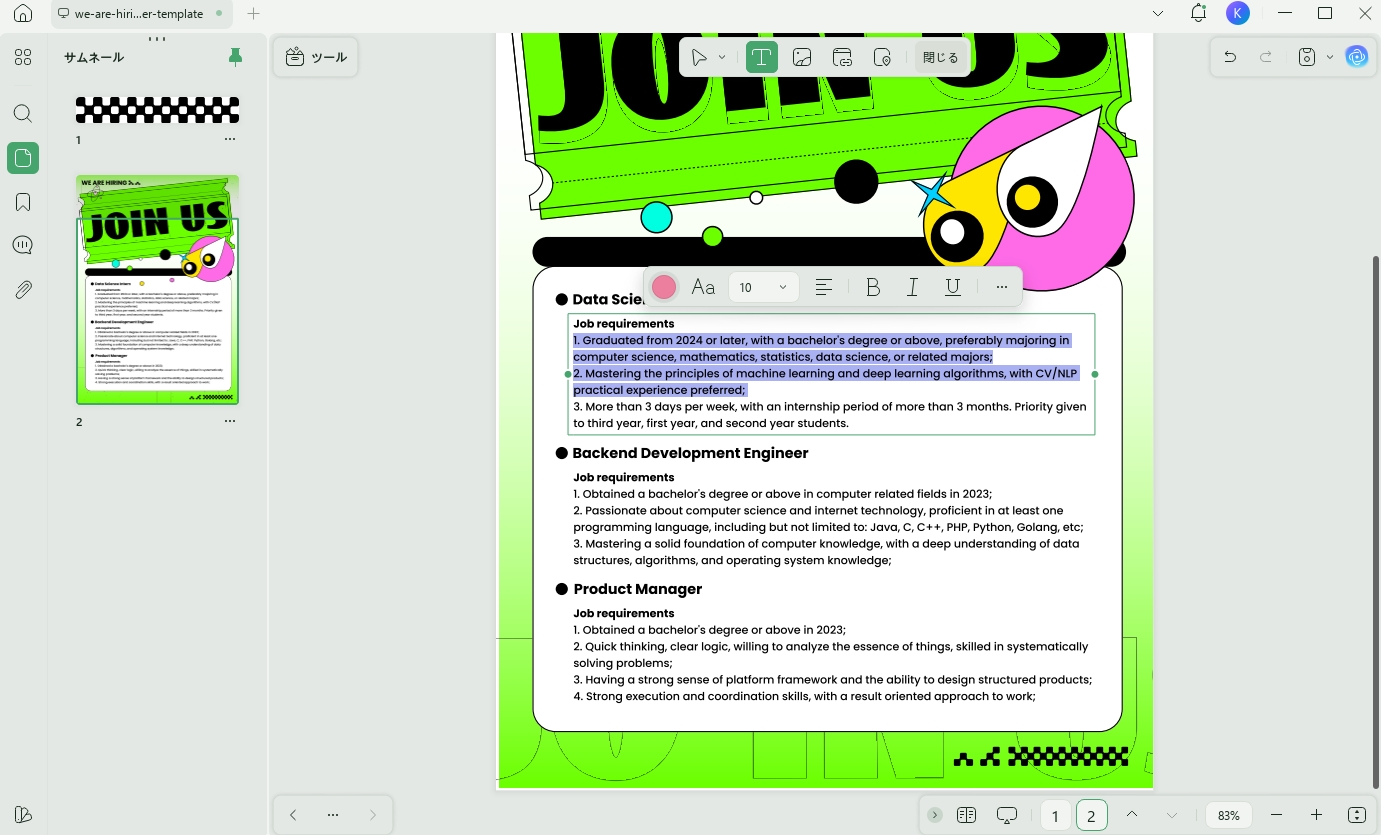Open options menu for thumbnail page 2
The height and width of the screenshot is (835, 1381).
(x=230, y=422)
